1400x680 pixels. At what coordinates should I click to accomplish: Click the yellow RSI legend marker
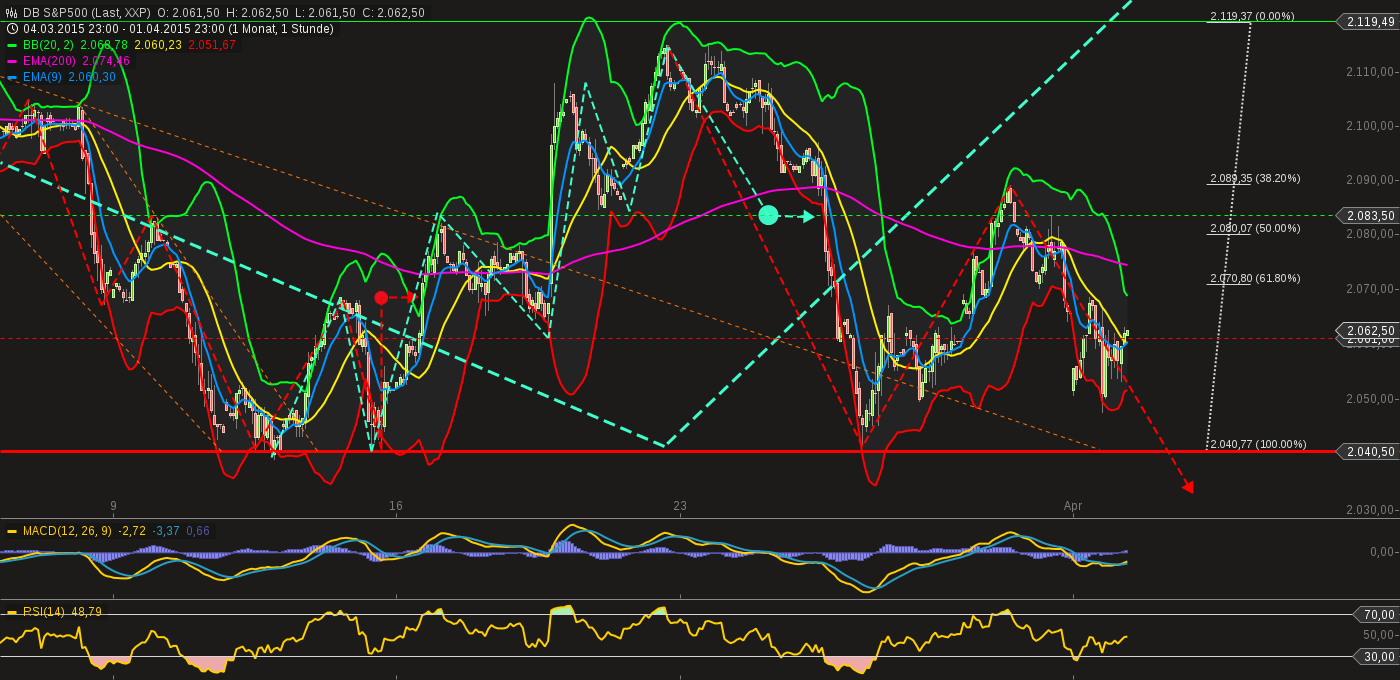click(12, 612)
